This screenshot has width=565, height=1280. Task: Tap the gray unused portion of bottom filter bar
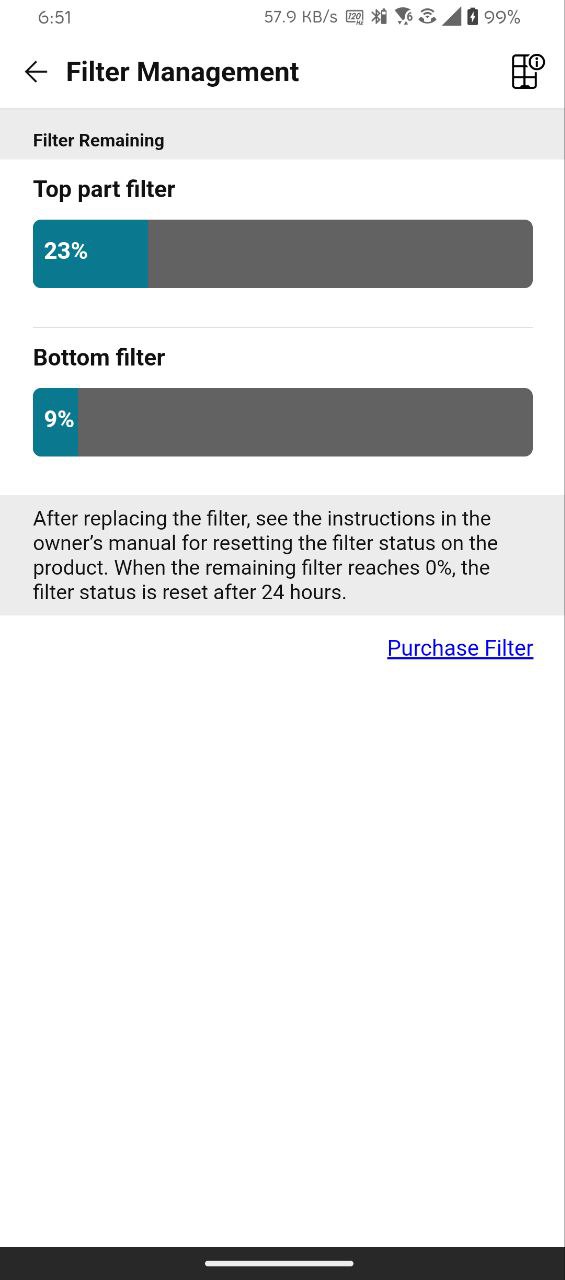point(305,422)
